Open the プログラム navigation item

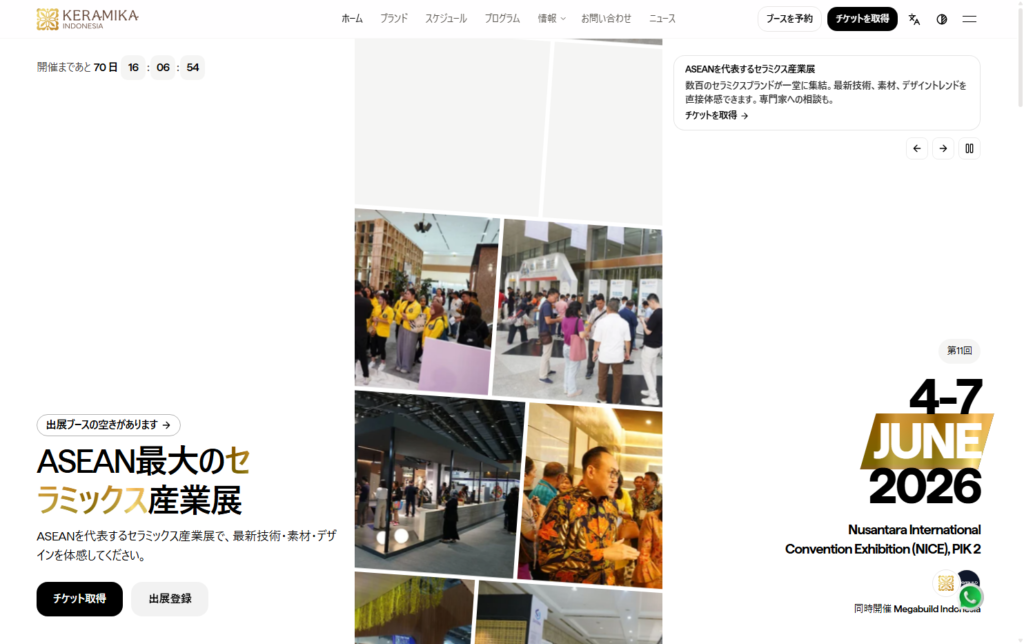(x=502, y=19)
